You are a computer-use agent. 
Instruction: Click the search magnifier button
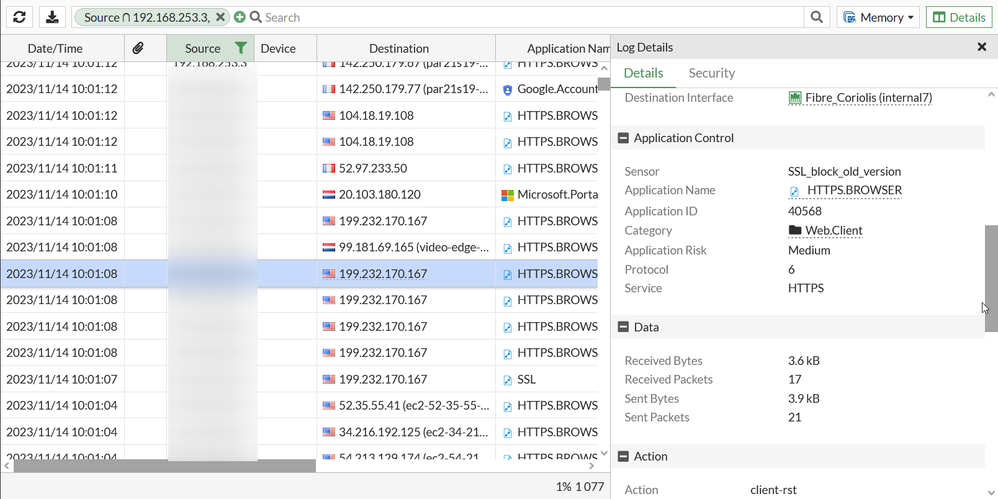(817, 17)
